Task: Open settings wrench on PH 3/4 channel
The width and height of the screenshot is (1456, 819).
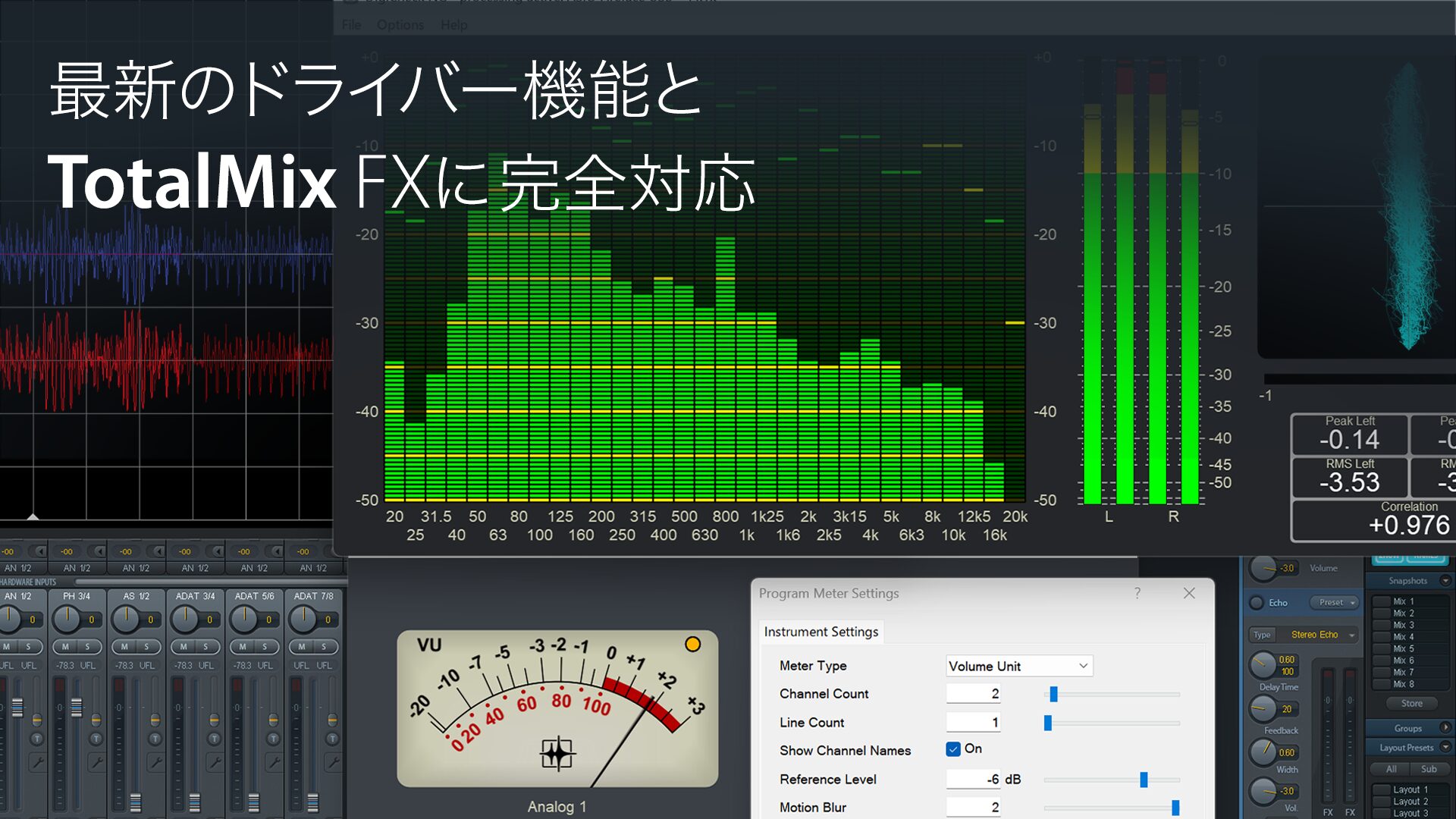Action: (x=96, y=761)
